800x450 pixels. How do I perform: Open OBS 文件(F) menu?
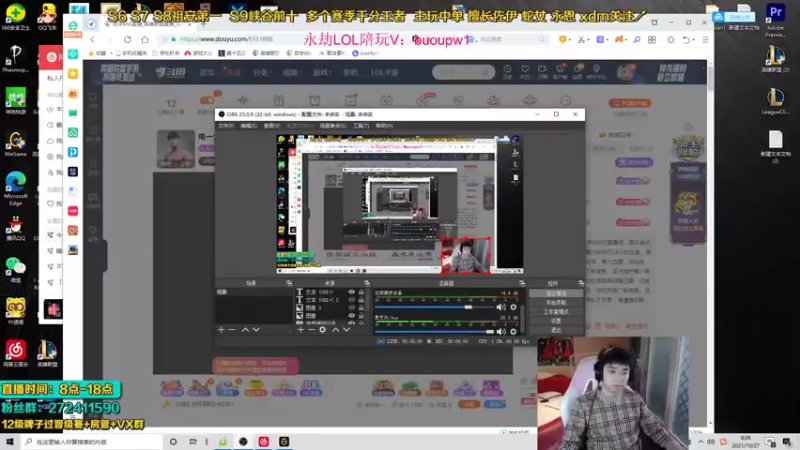coord(226,126)
